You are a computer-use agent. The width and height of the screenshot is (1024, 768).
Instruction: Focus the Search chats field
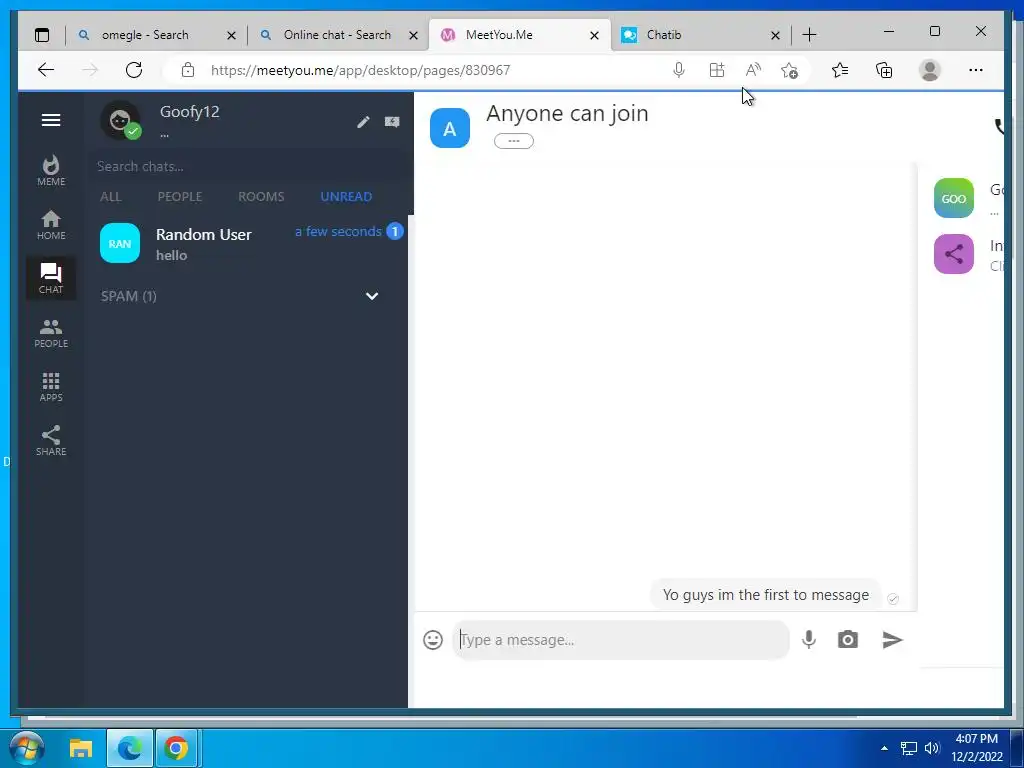click(248, 167)
